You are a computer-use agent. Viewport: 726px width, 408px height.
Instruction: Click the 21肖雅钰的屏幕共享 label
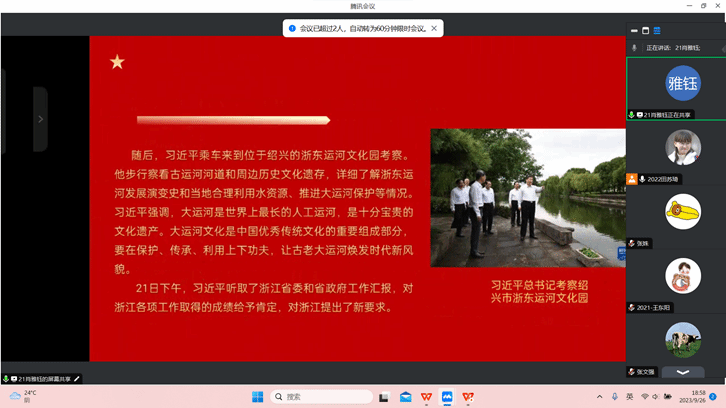point(44,379)
